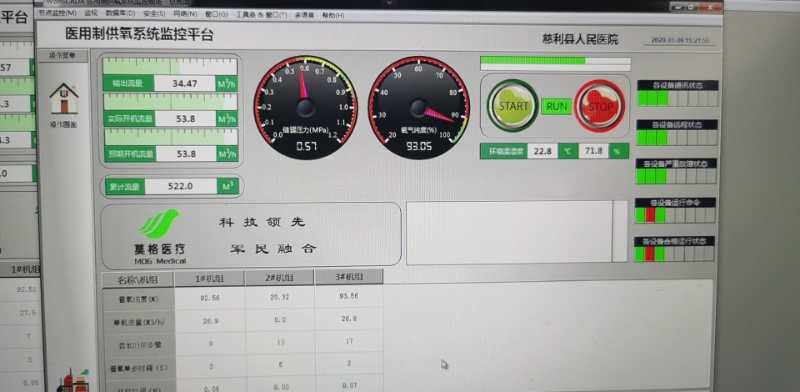Click the factory icon at the sidebar bottom
800x392 pixels.
[74, 381]
